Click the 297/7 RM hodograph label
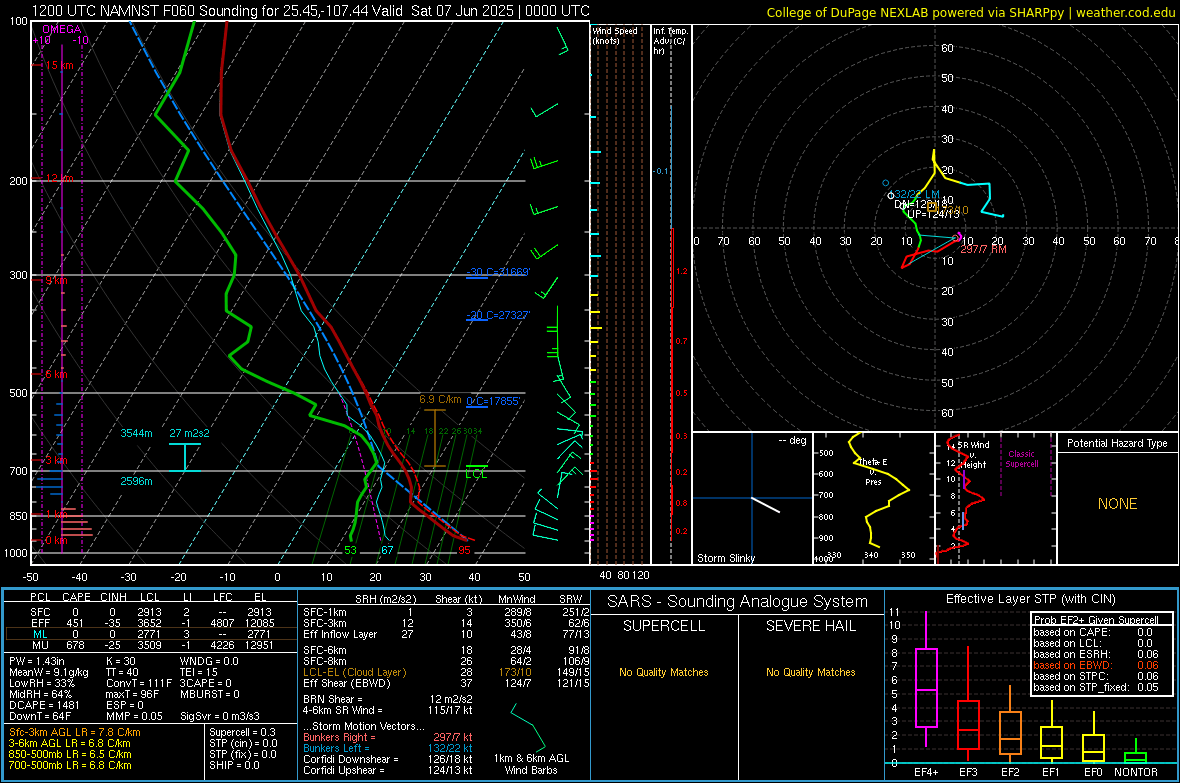Screen dimensions: 1180x783 984,249
